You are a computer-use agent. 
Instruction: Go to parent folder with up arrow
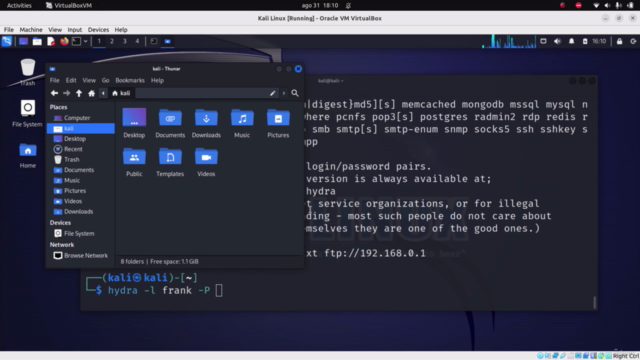coord(79,93)
